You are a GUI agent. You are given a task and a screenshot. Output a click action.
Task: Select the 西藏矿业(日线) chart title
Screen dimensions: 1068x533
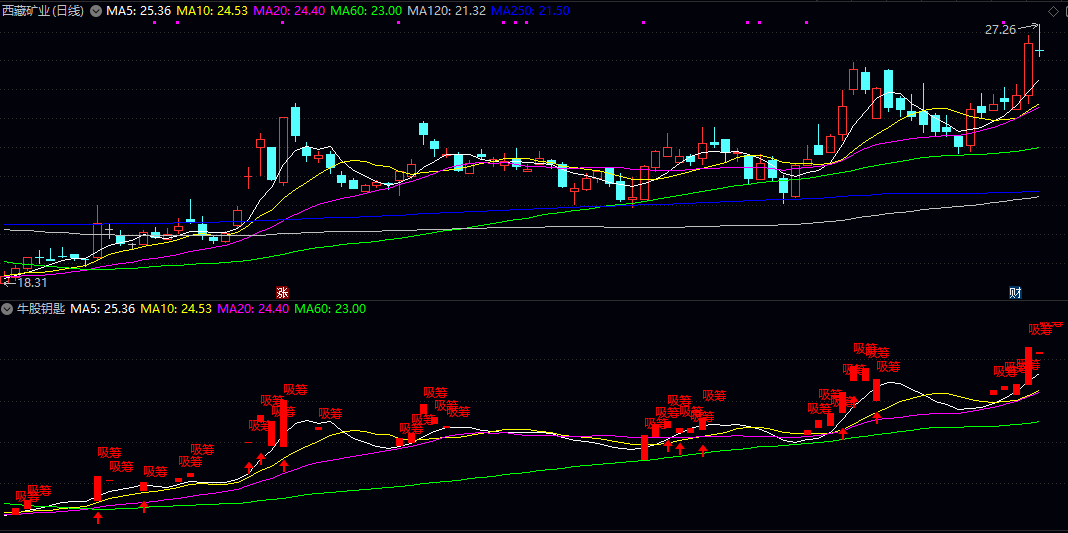click(x=43, y=11)
